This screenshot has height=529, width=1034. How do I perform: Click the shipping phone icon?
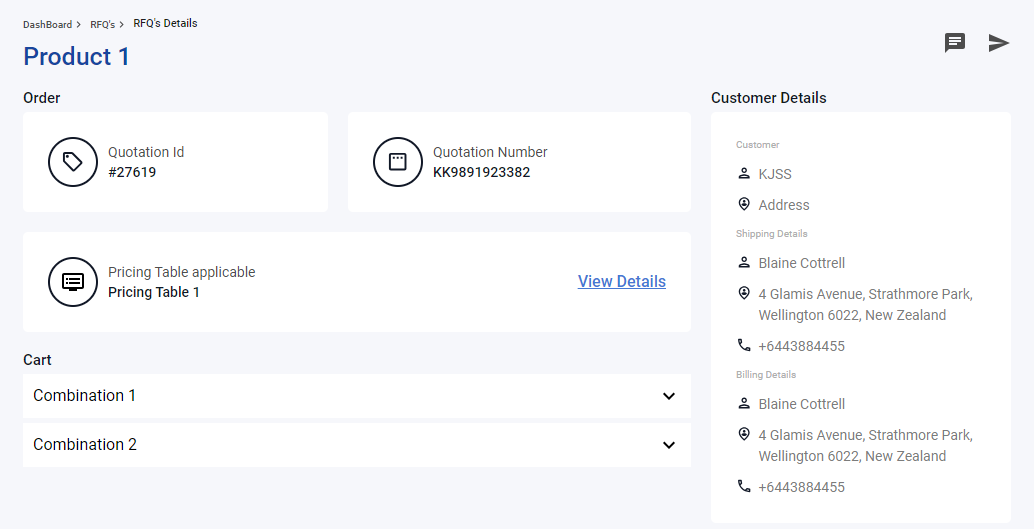[744, 345]
